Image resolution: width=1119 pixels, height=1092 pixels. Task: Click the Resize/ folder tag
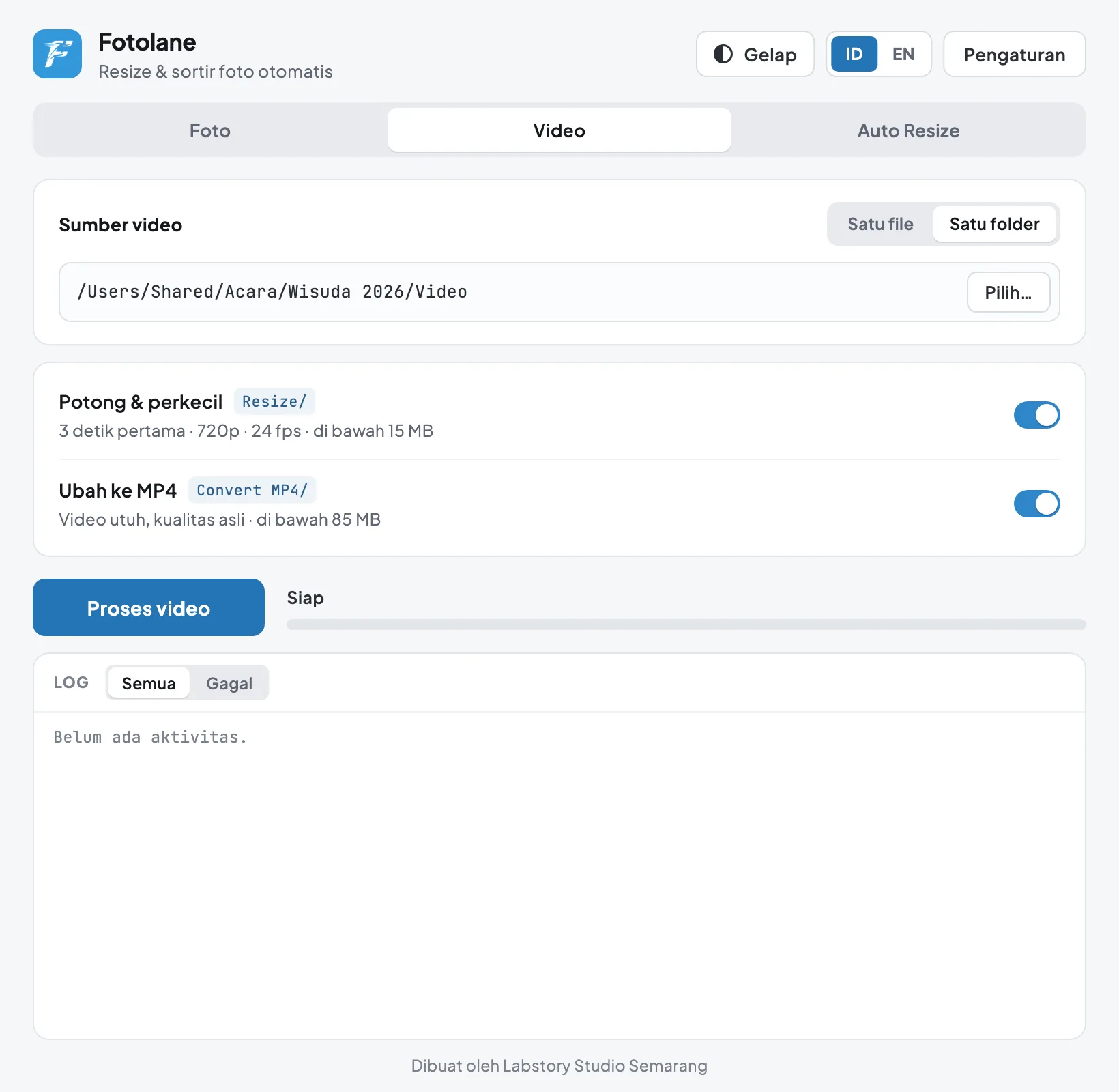coord(274,401)
